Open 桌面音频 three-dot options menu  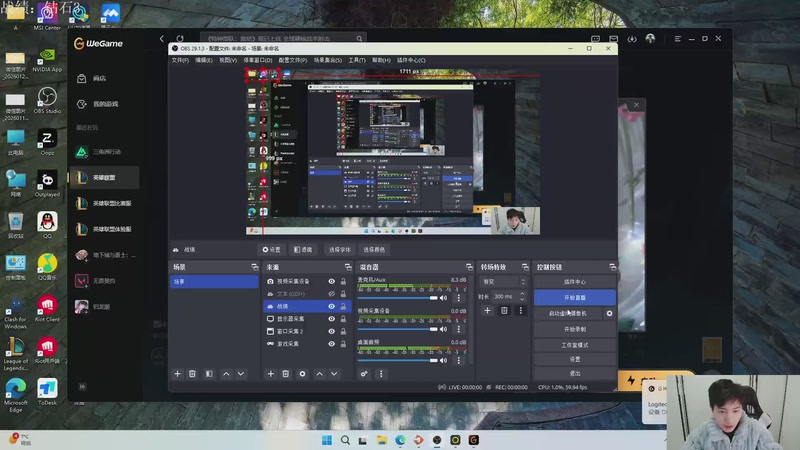pos(458,360)
